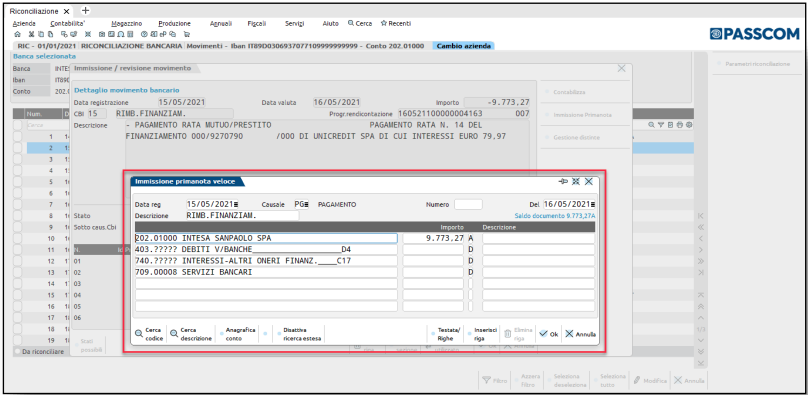Click the Numero input field
The image size is (808, 395).
click(468, 204)
